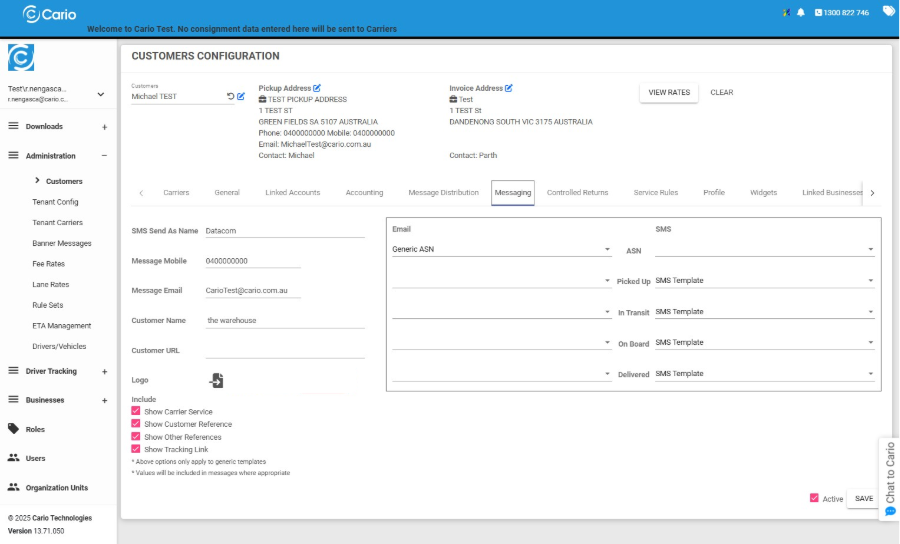Open the Delivered SMS Template dropdown

click(x=765, y=374)
